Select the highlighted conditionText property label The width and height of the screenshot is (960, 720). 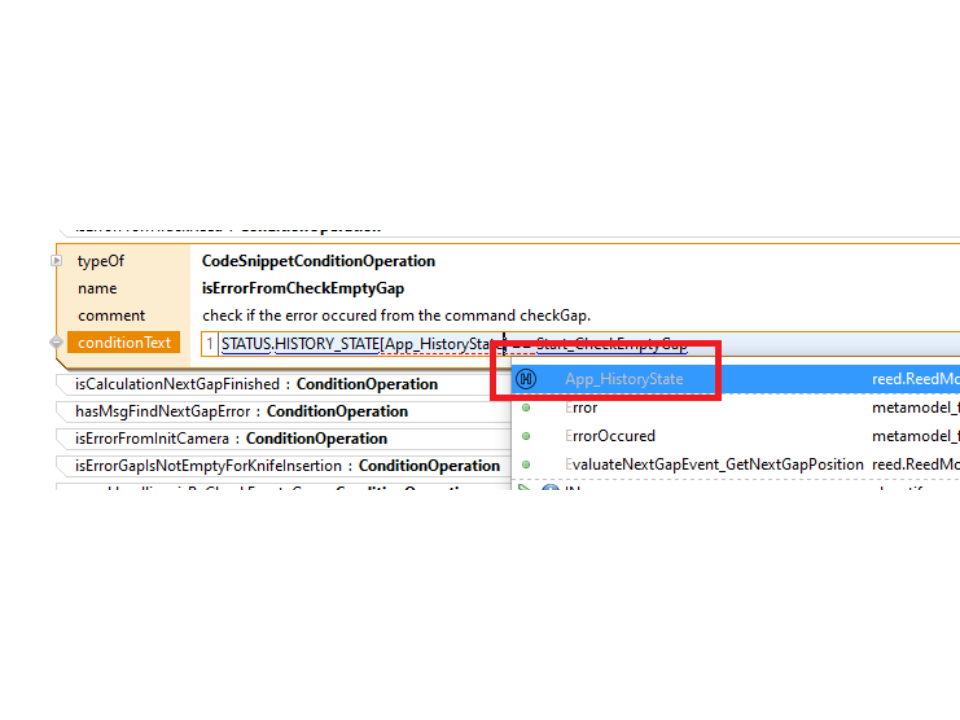pyautogui.click(x=124, y=343)
